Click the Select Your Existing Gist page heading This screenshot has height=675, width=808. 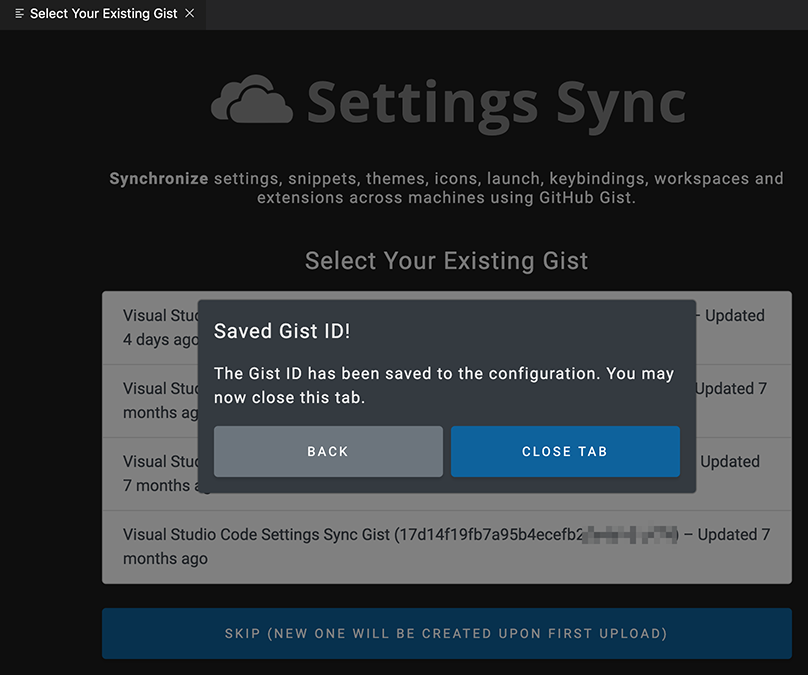pyautogui.click(x=446, y=261)
